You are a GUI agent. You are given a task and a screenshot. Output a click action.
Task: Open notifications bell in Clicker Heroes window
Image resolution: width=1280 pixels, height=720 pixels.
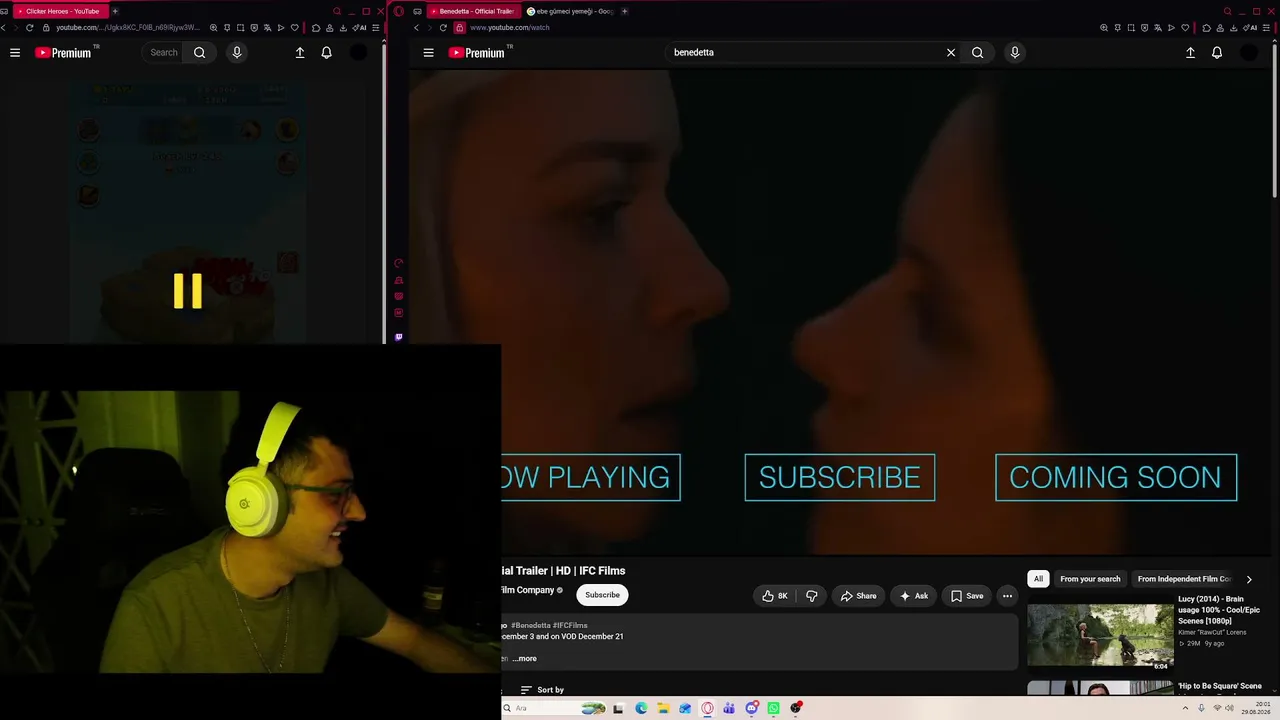(x=327, y=53)
